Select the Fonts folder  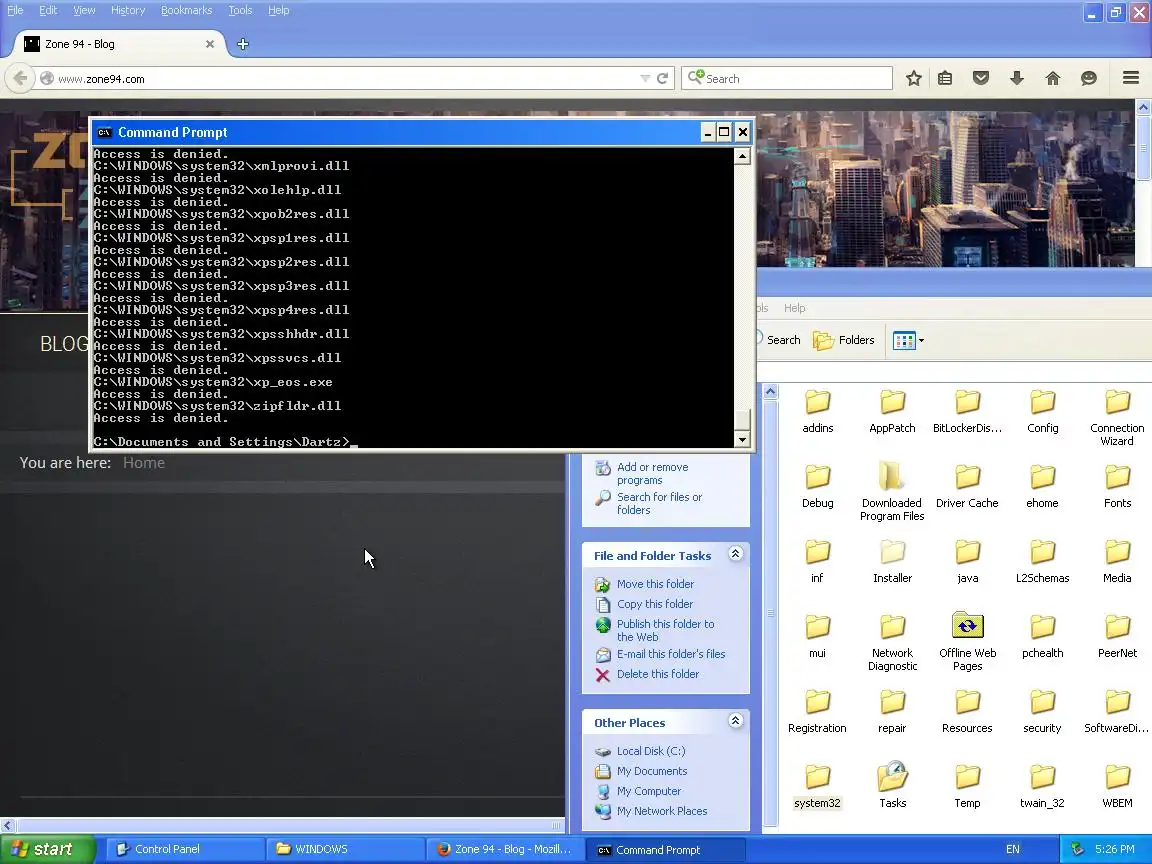pos(1117,486)
